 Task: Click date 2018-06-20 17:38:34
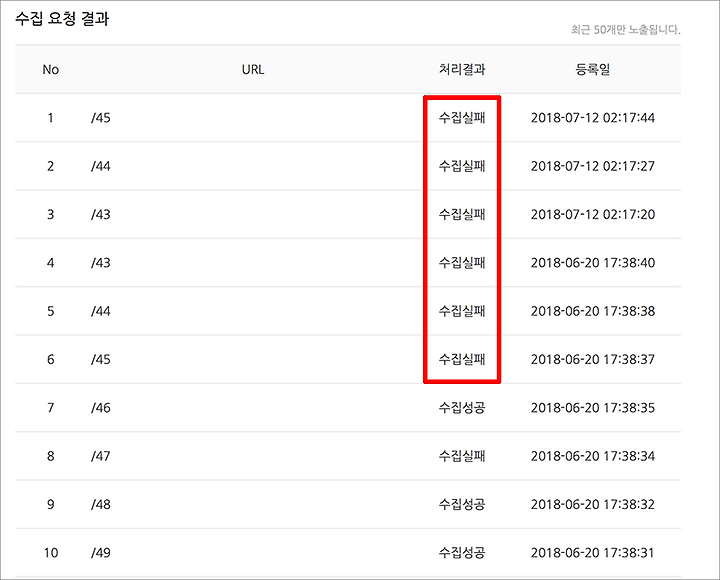593,456
